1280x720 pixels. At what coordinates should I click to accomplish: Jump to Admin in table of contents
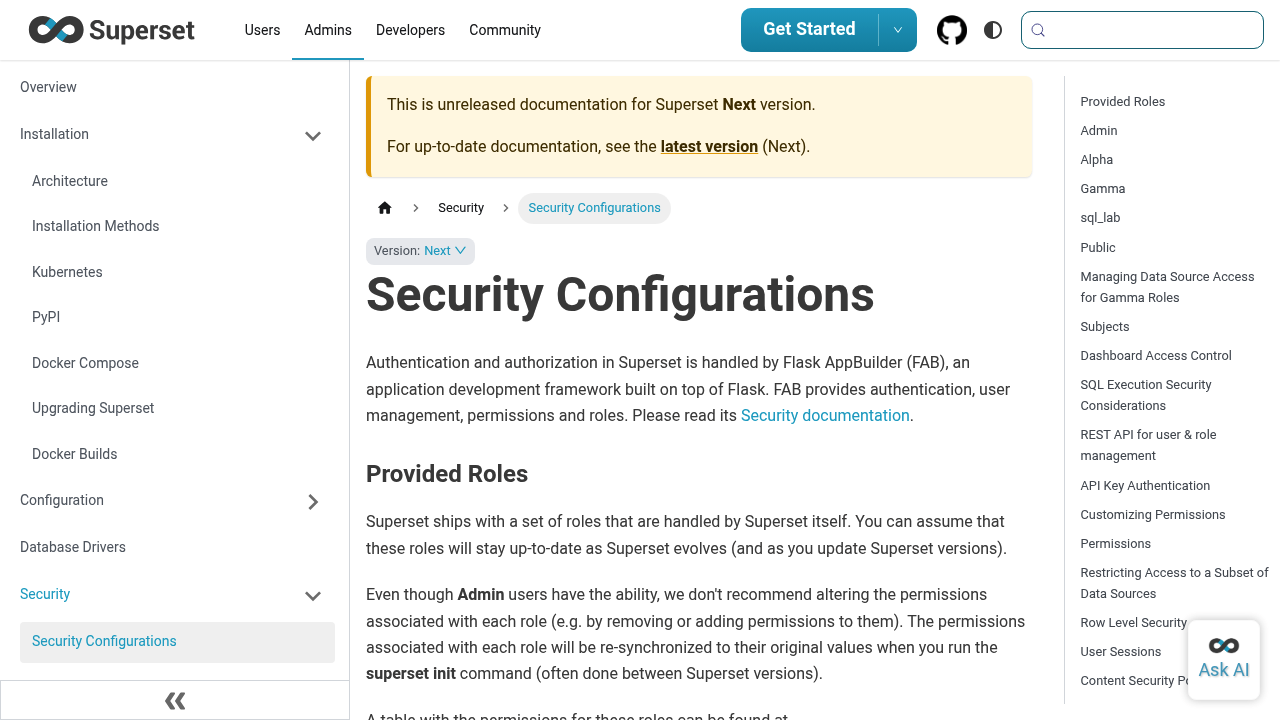pos(1099,131)
